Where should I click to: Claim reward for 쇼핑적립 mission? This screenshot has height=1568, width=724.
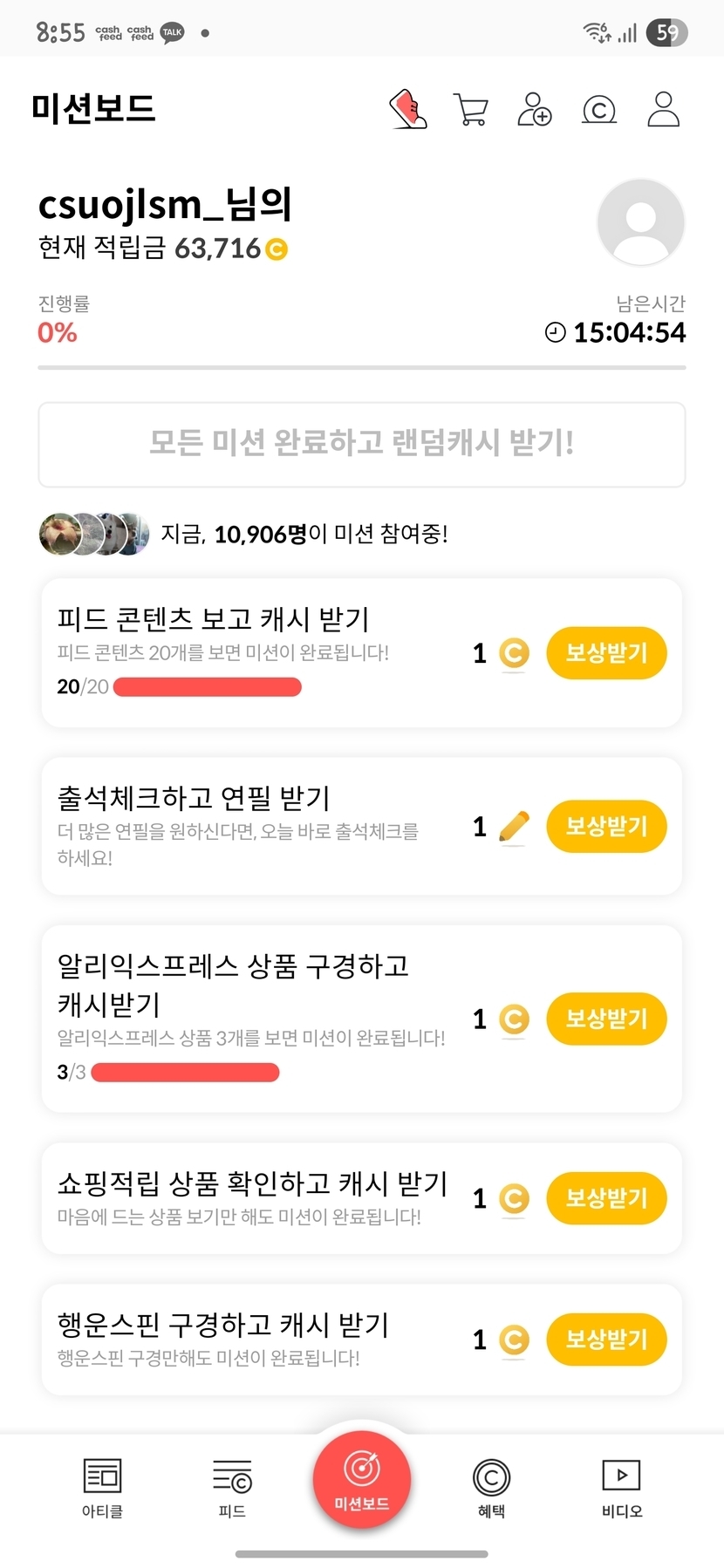pos(606,1198)
